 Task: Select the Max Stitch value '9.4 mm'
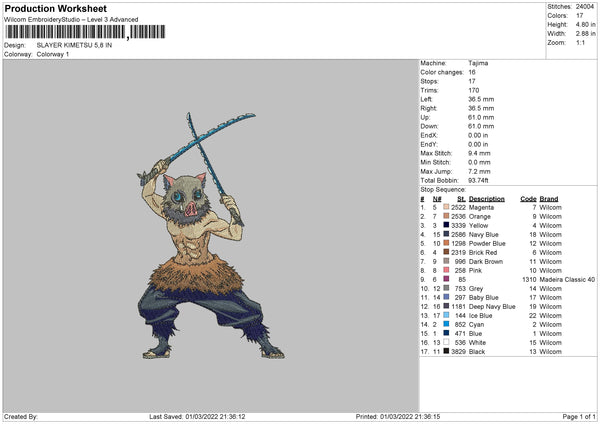coord(479,153)
